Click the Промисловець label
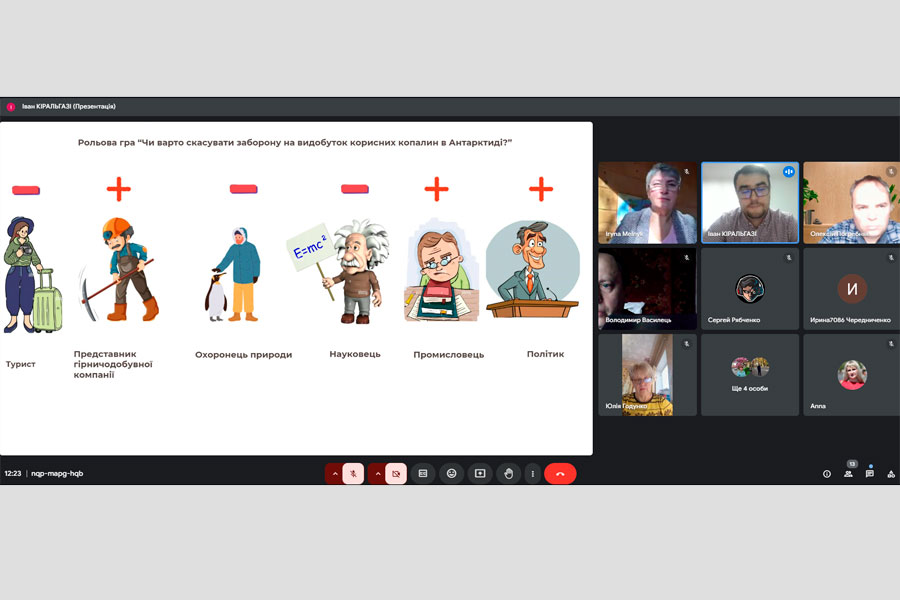 [x=449, y=355]
